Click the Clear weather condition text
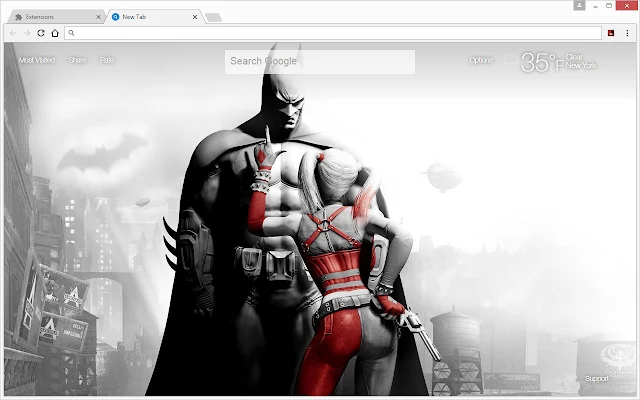Image resolution: width=640 pixels, height=400 pixels. [x=574, y=57]
